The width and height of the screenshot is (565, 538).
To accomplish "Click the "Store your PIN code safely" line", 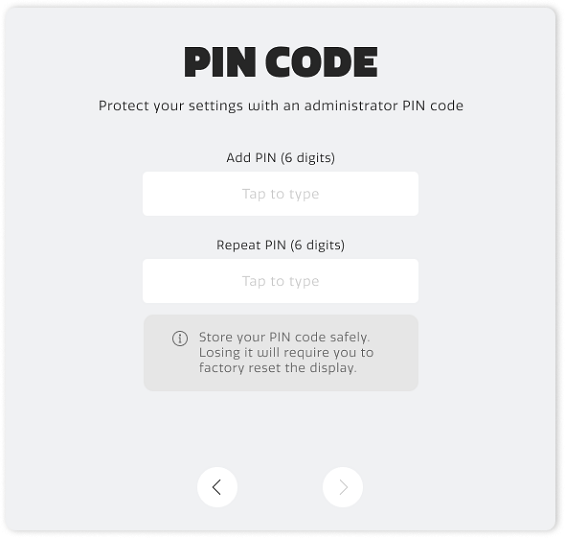I will 284,337.
